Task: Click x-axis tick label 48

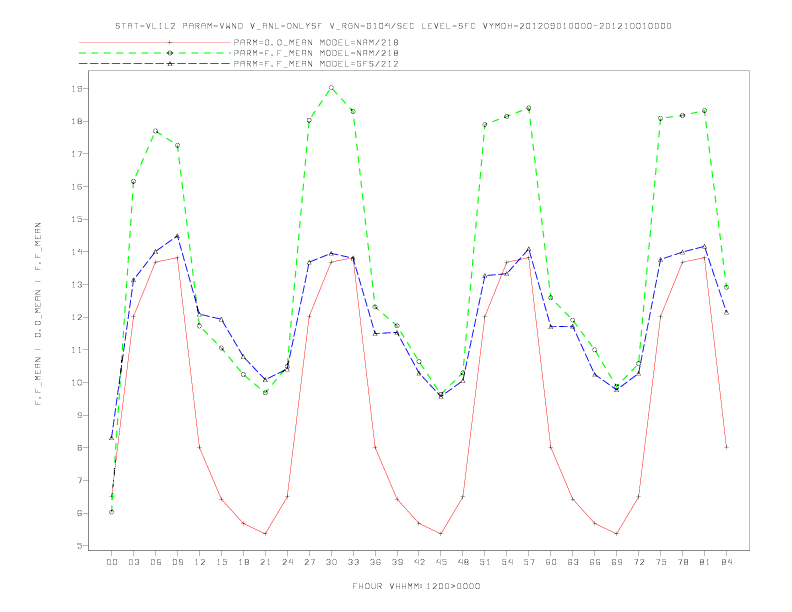Action: (463, 562)
